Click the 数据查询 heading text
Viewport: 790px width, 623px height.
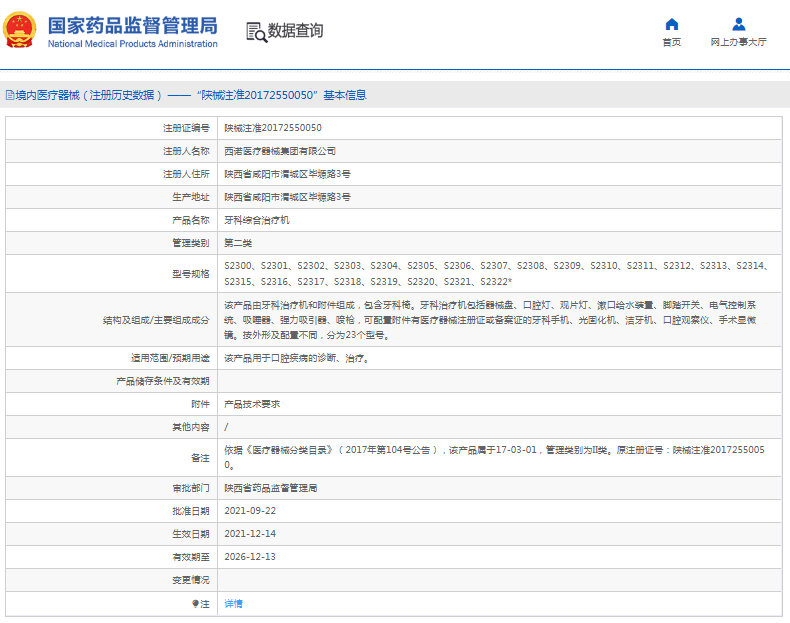[295, 31]
